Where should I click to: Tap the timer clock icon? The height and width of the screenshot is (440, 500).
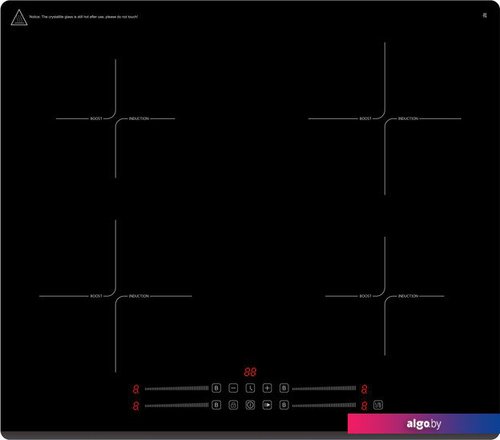click(250, 388)
